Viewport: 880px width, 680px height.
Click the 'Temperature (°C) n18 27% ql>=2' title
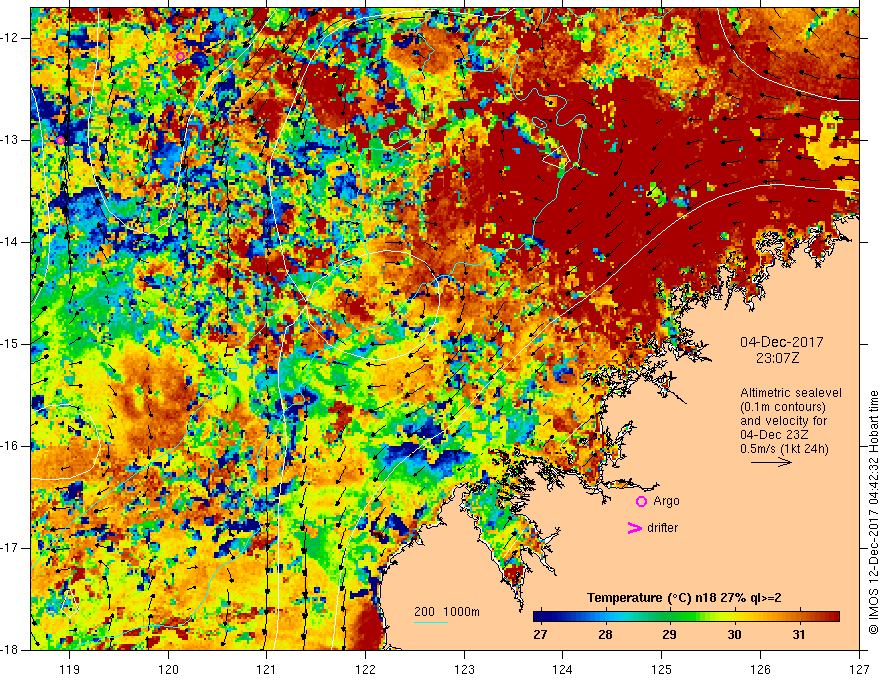point(684,598)
